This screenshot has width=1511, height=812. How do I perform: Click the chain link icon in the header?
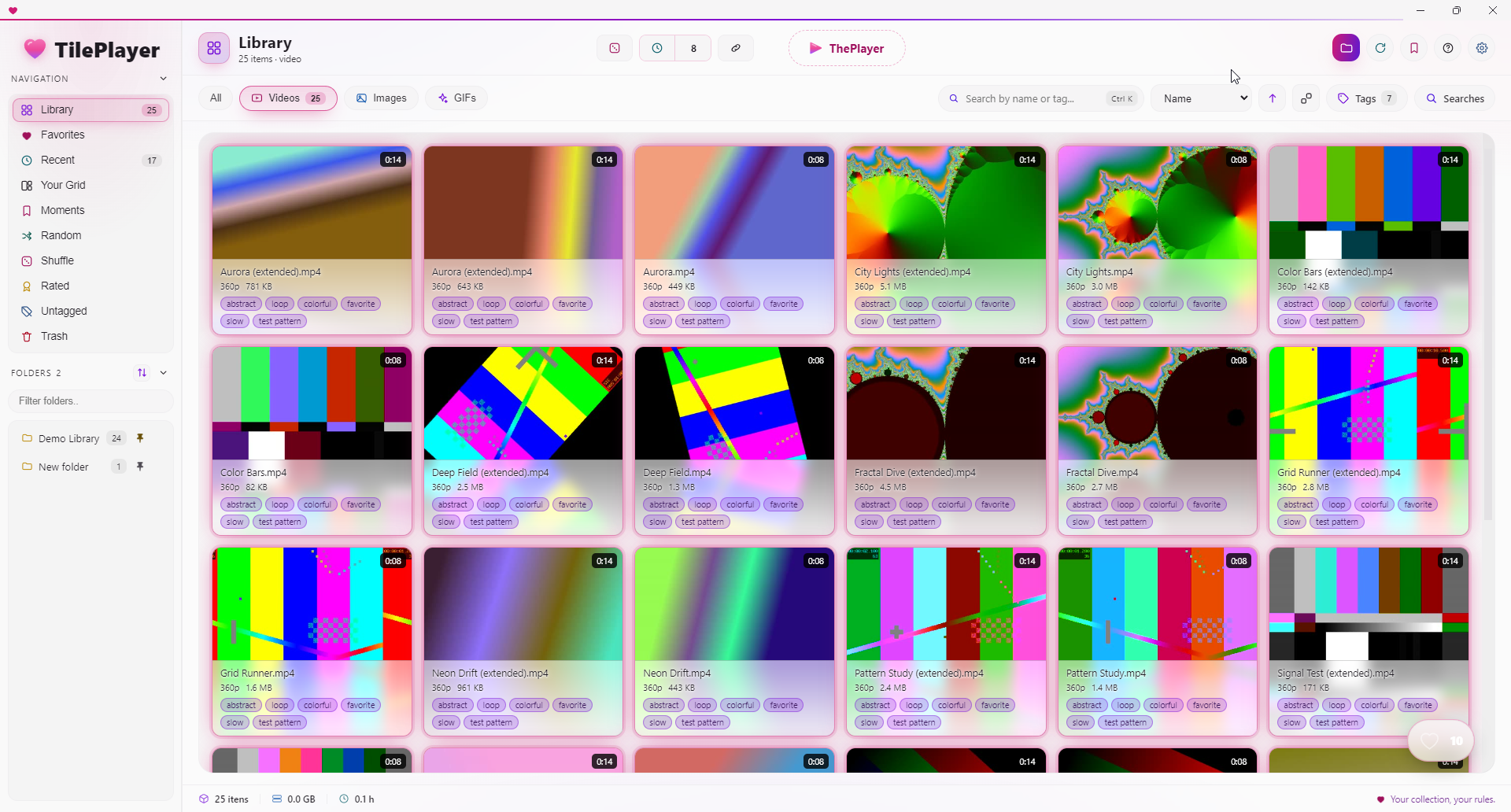pos(736,48)
